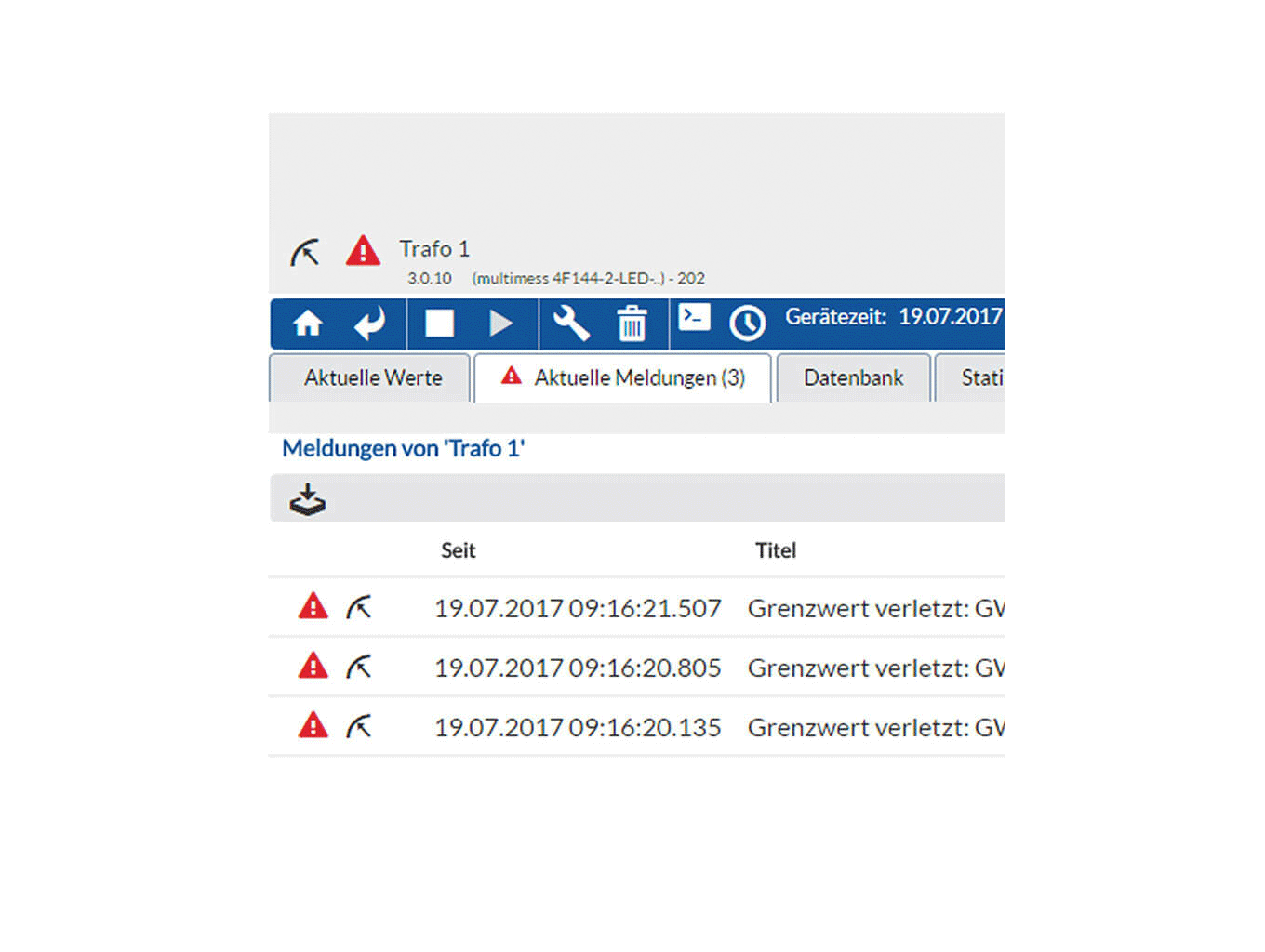Open the Datenbank tab
Screen dimensions: 1265x952
853,377
